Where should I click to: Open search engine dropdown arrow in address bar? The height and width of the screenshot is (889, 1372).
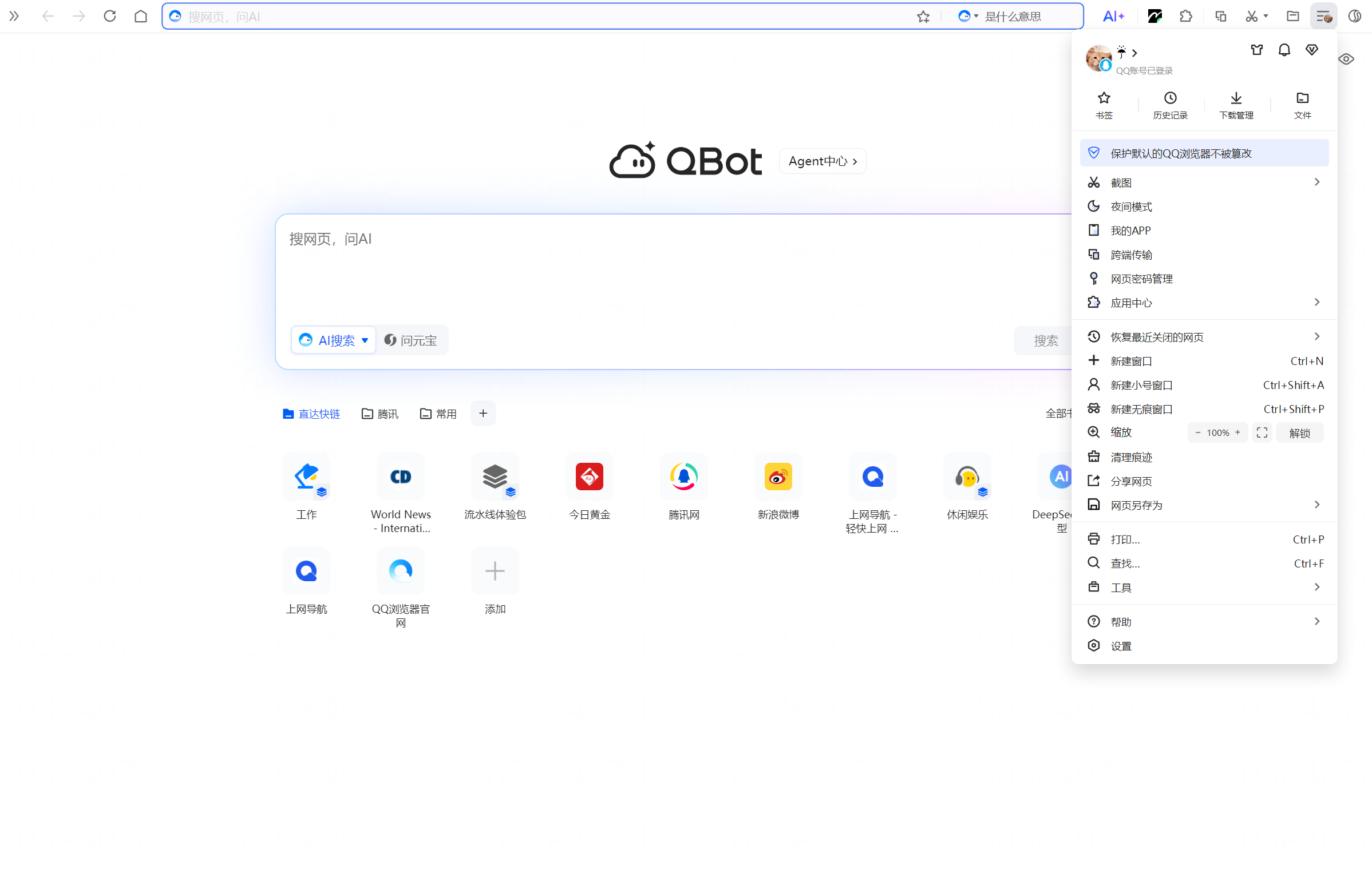coord(976,16)
